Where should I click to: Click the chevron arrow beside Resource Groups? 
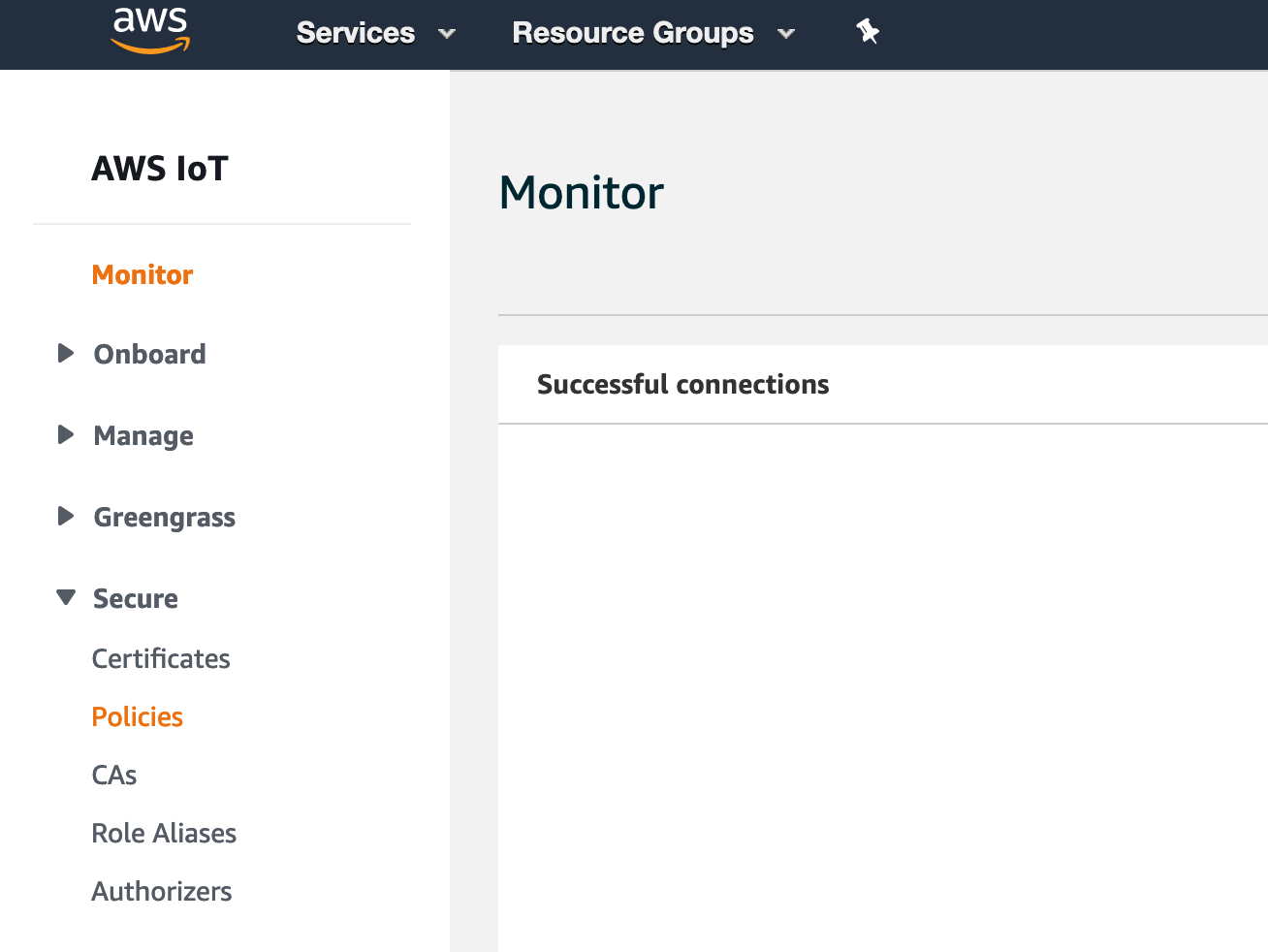(786, 34)
